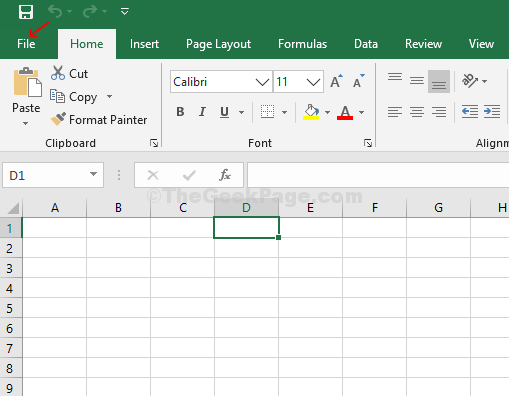Image resolution: width=509 pixels, height=396 pixels.
Task: Select column F header
Action: 375,208
